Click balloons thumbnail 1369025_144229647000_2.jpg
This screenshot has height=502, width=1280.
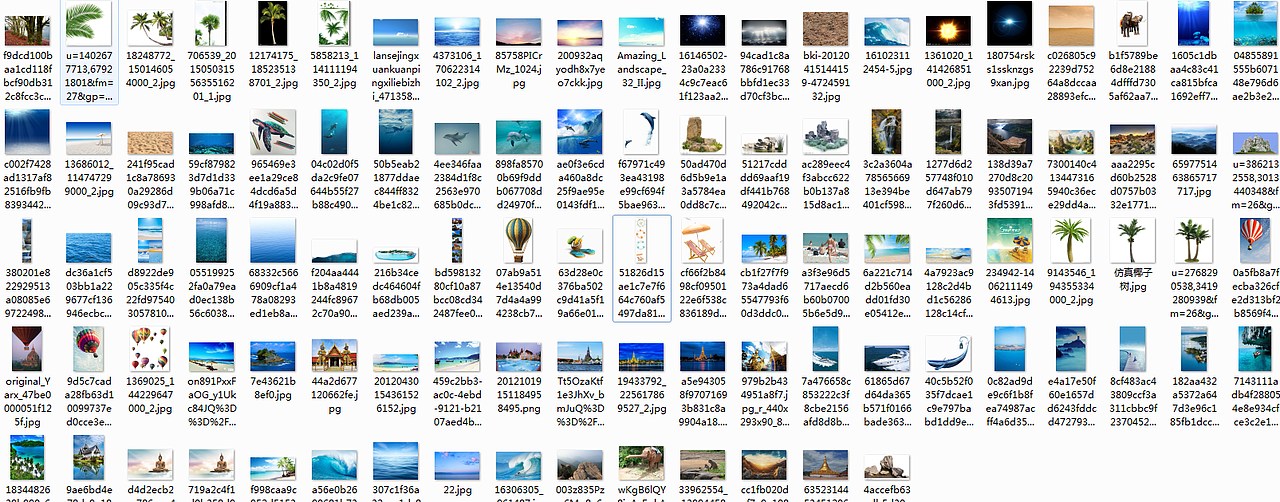[151, 348]
